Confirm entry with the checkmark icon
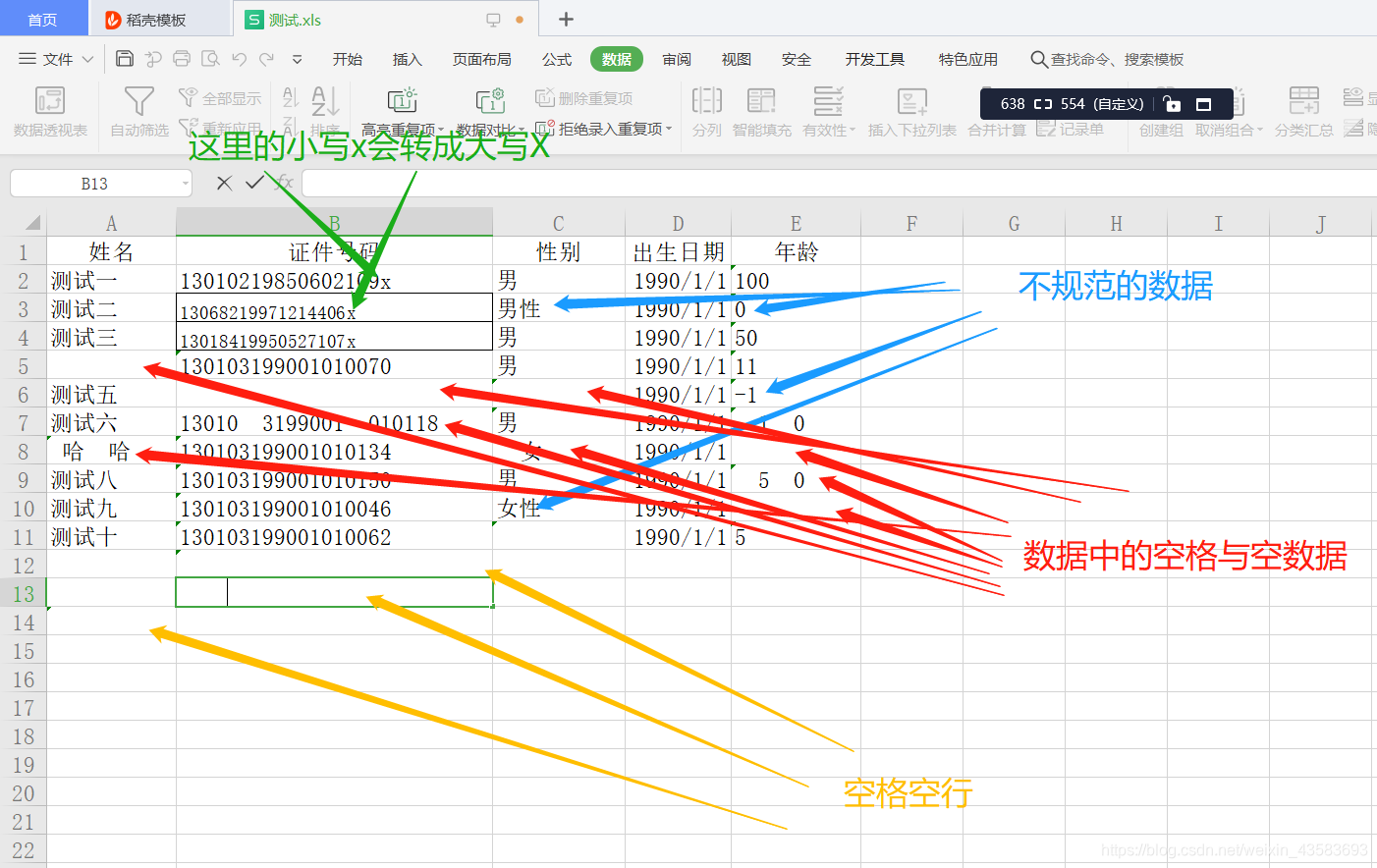 click(254, 183)
